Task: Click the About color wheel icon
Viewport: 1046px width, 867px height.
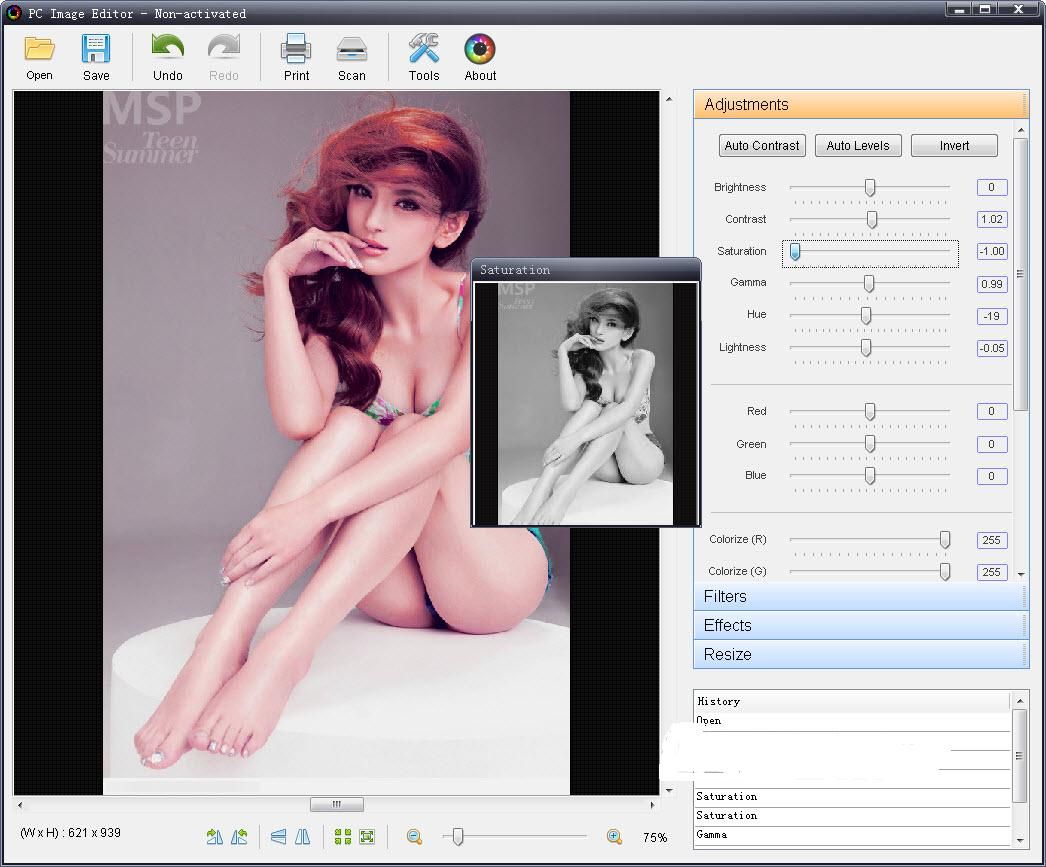Action: [x=480, y=47]
